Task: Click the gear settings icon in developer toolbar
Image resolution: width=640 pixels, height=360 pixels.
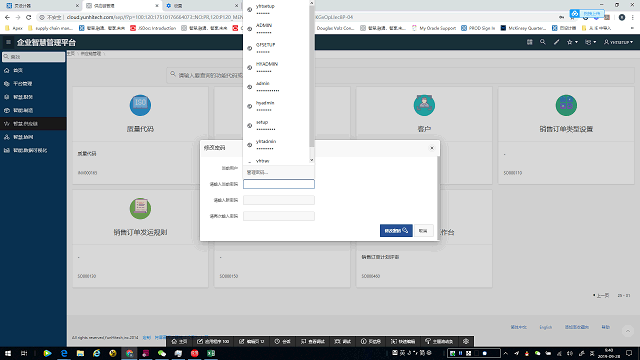Action: click(x=466, y=341)
